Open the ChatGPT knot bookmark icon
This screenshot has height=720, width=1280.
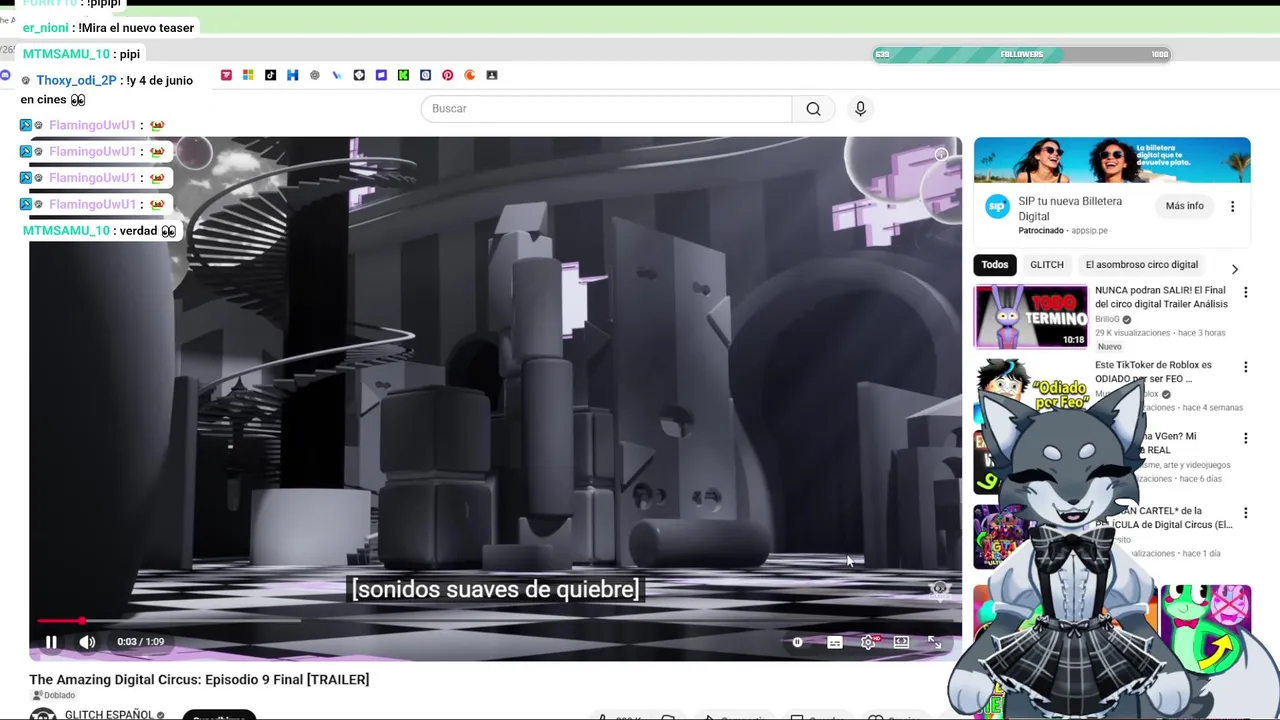click(315, 75)
